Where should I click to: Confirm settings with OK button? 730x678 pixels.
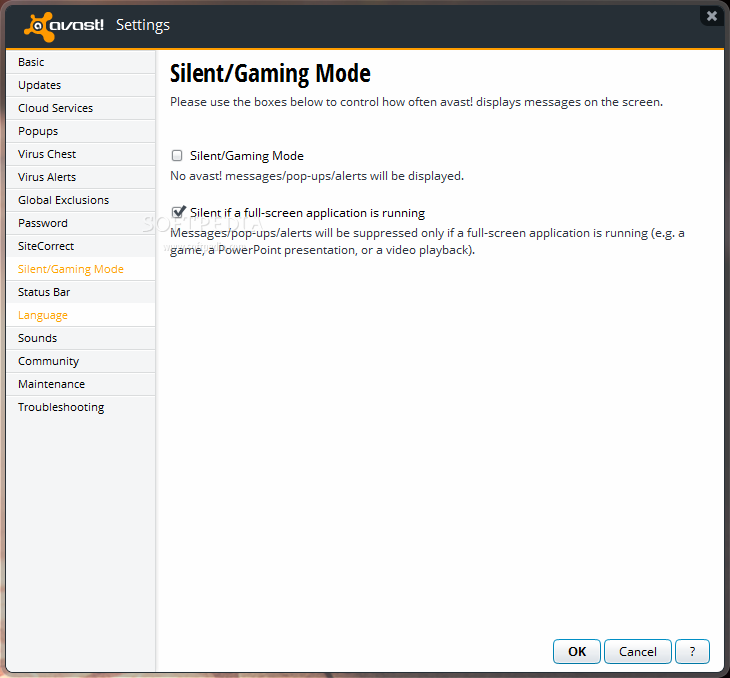coord(577,651)
